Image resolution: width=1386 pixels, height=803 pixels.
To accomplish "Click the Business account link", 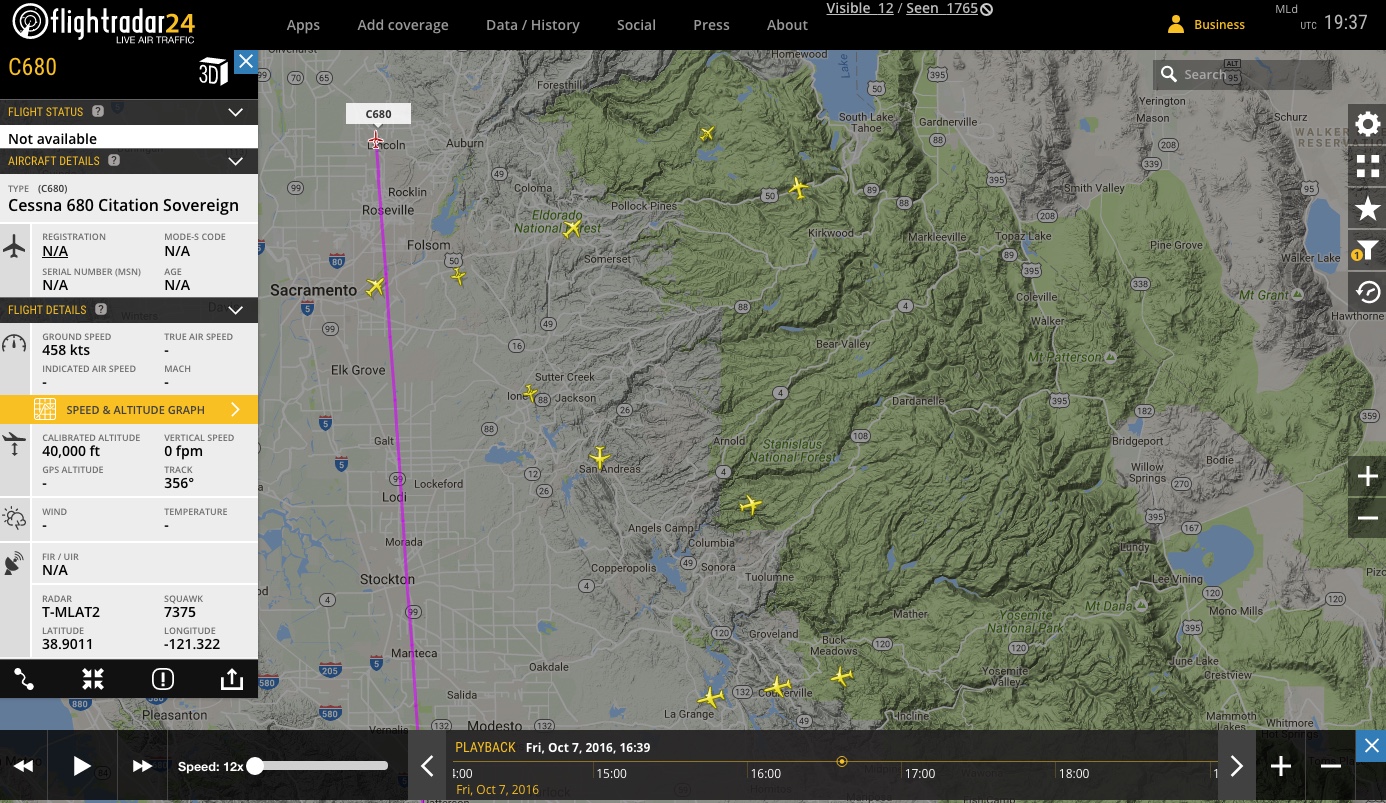I will pyautogui.click(x=1218, y=25).
